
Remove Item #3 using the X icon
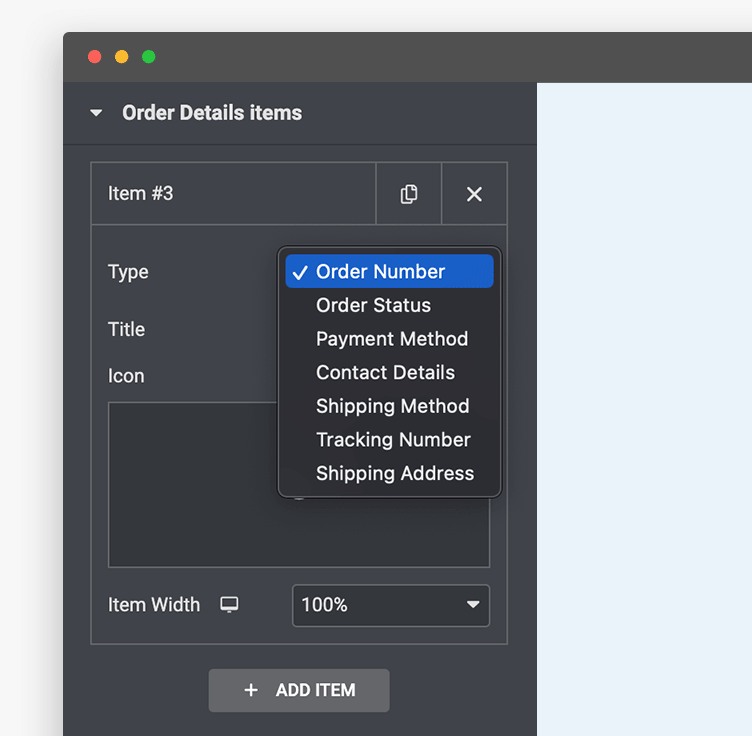474,194
